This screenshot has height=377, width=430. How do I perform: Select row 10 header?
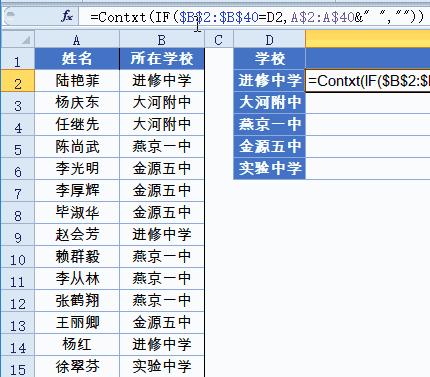point(17,257)
